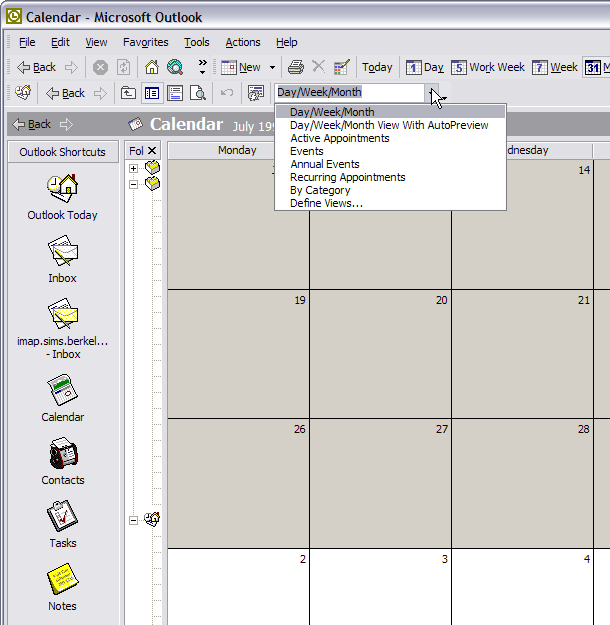
Task: Click the Outlook Shortcuts group button
Action: tap(63, 152)
